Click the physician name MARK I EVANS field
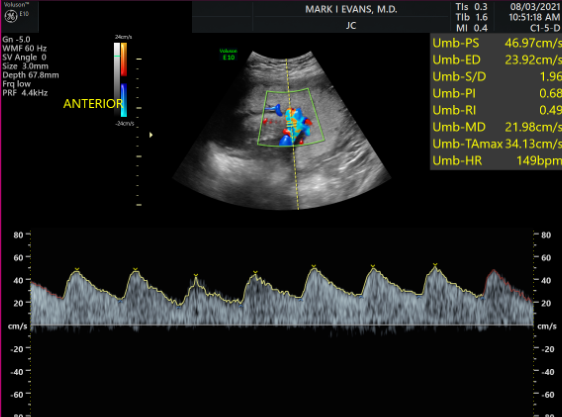 pos(351,9)
